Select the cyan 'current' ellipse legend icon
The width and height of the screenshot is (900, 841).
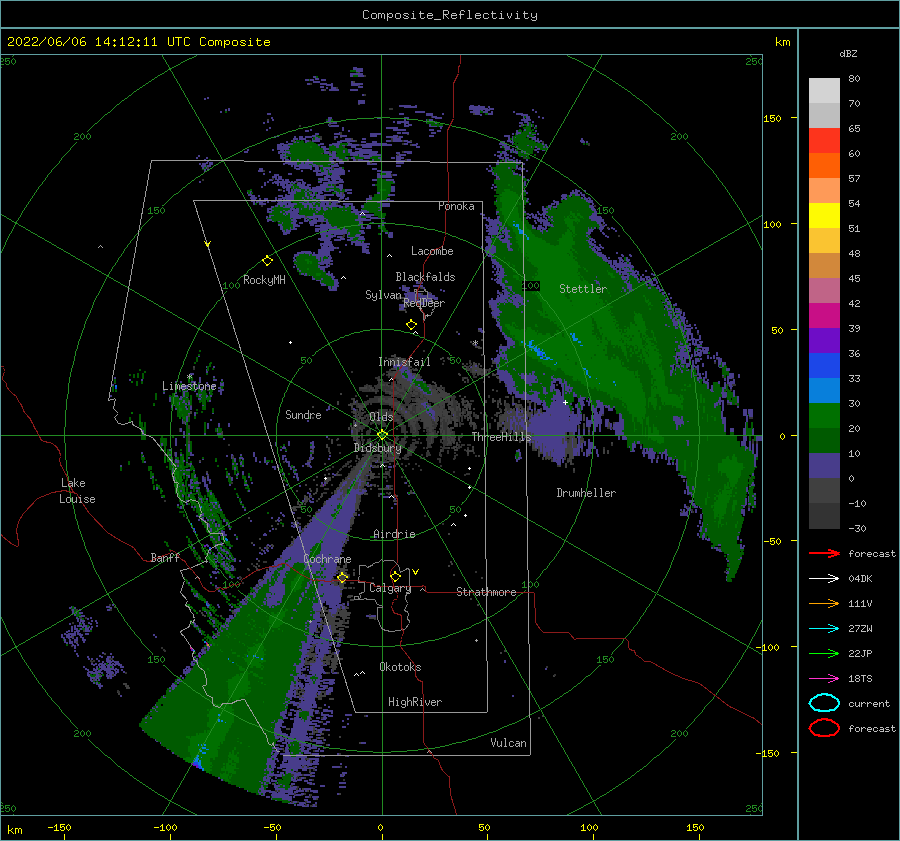824,703
